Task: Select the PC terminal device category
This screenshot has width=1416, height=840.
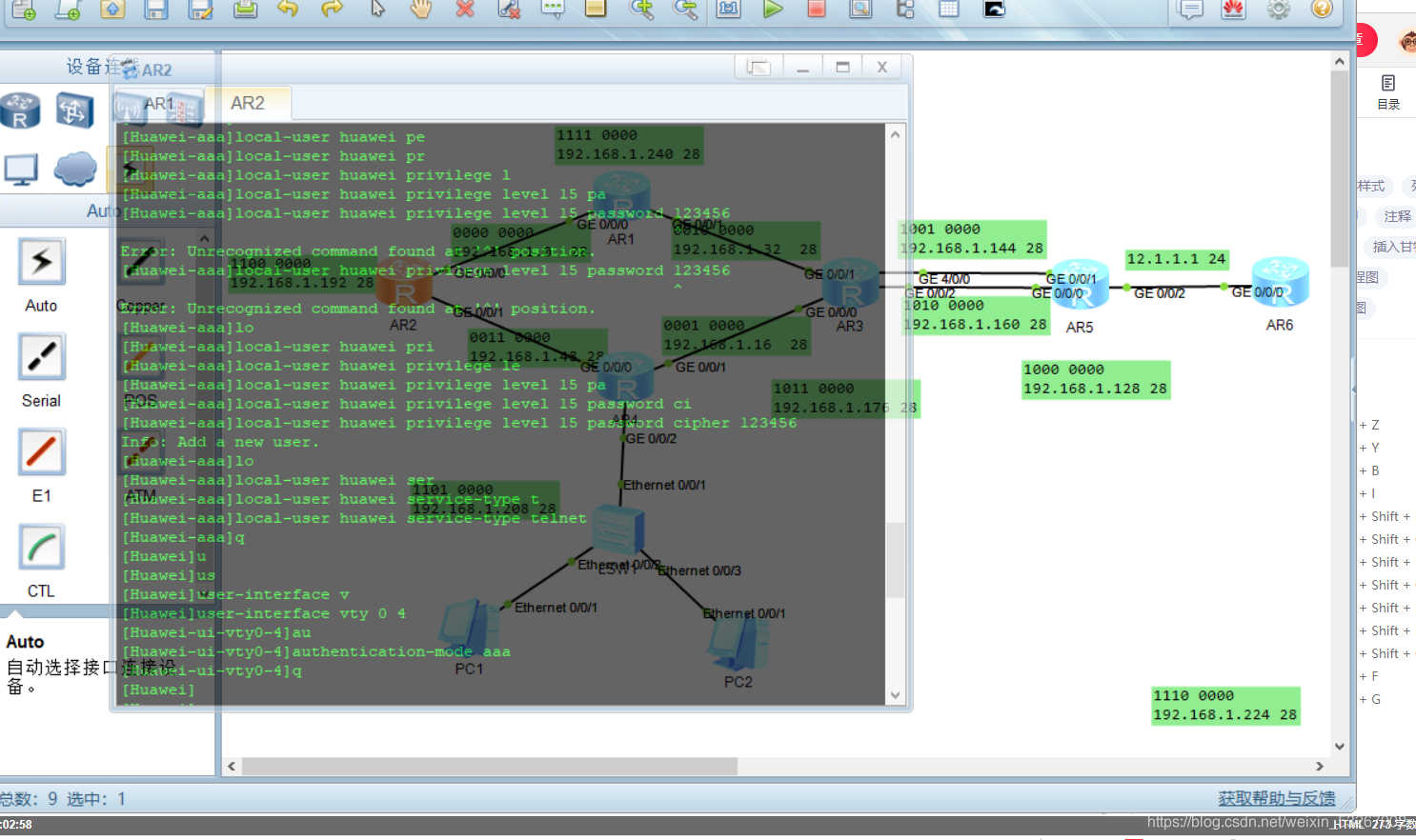Action: tap(21, 170)
